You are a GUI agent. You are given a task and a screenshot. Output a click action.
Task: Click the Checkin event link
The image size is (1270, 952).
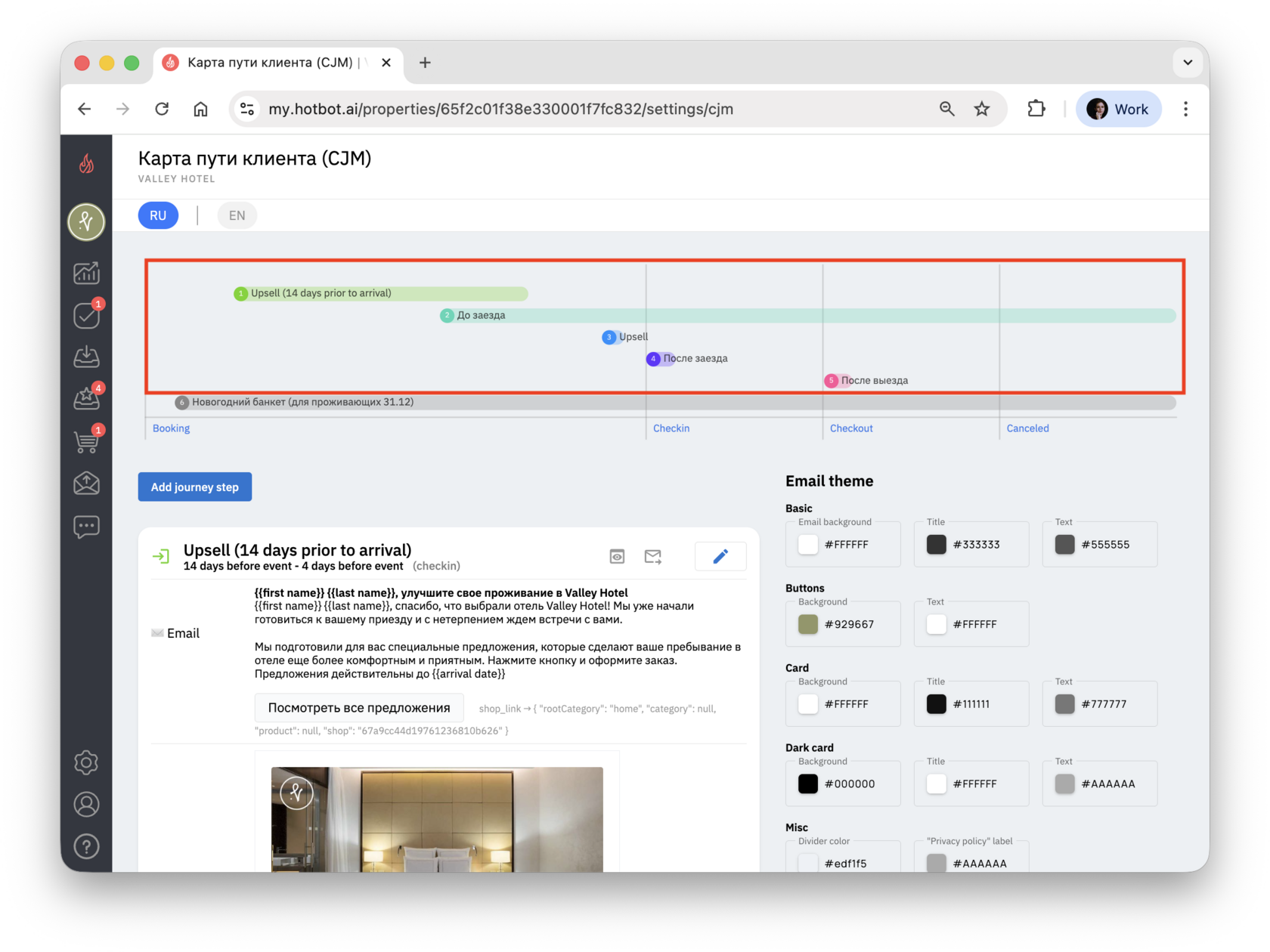[671, 428]
